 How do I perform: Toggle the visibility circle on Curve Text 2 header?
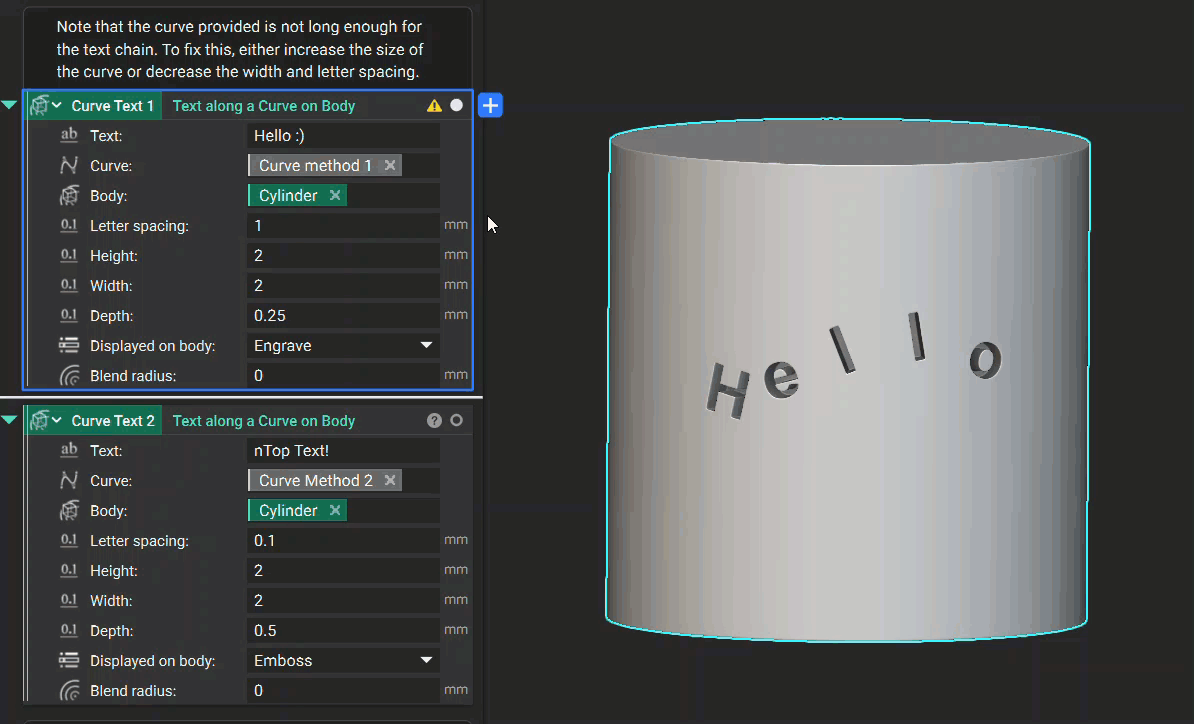(x=456, y=420)
